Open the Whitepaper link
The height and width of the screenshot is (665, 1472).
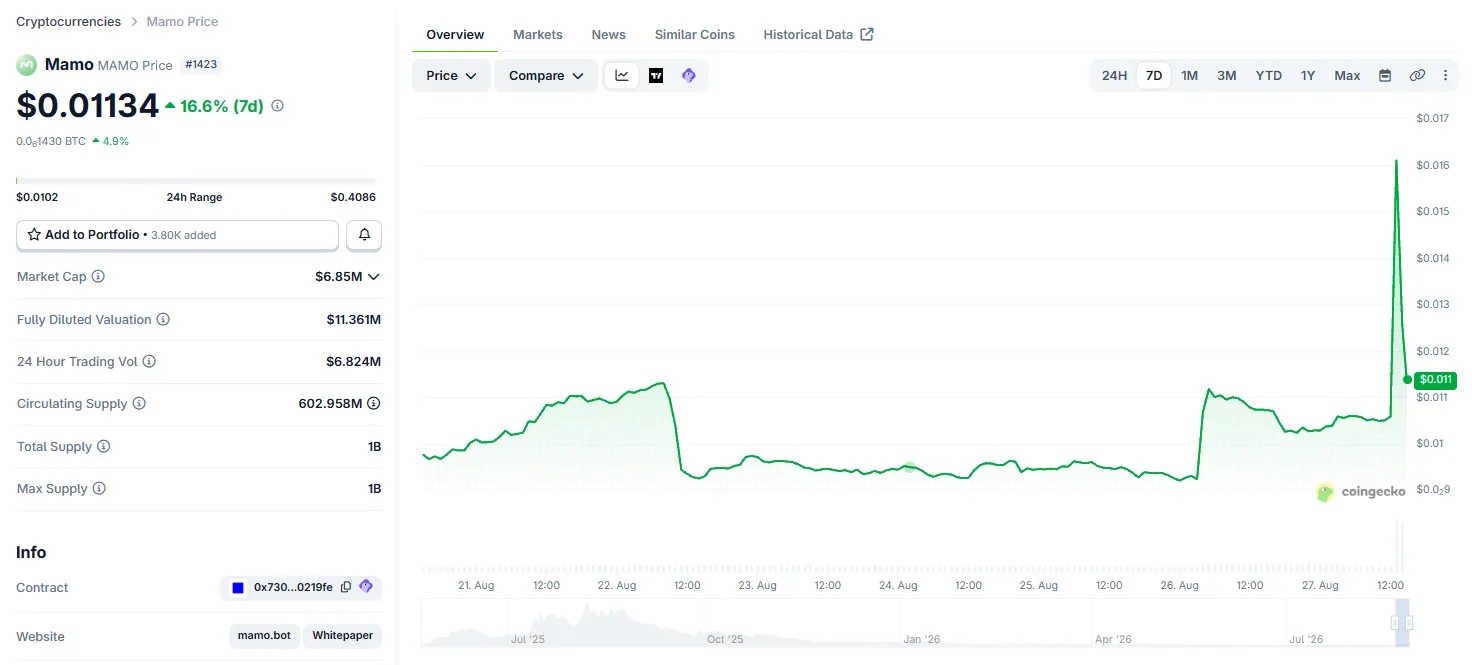pos(343,636)
